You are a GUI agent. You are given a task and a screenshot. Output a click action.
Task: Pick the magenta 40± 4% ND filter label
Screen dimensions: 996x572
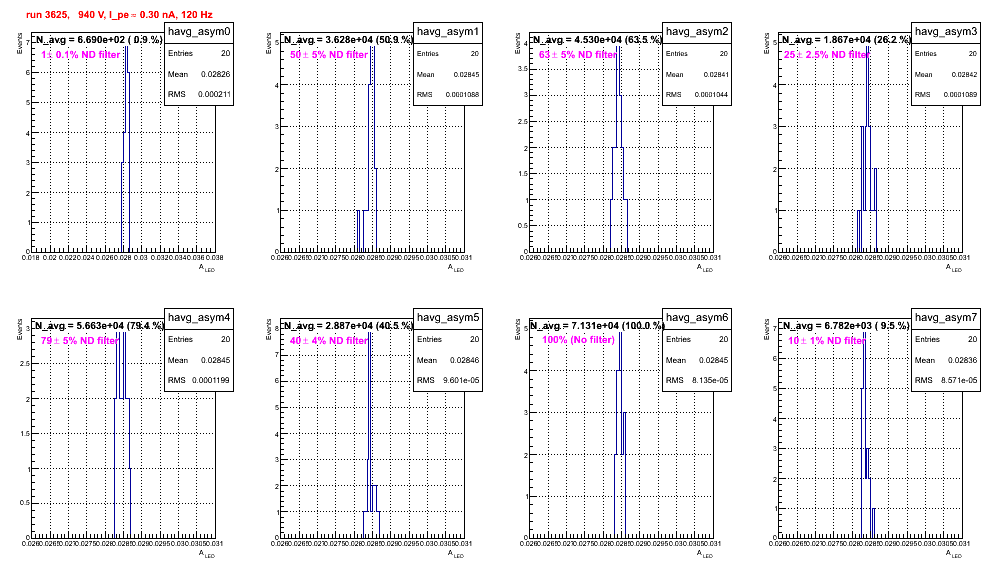point(329,341)
